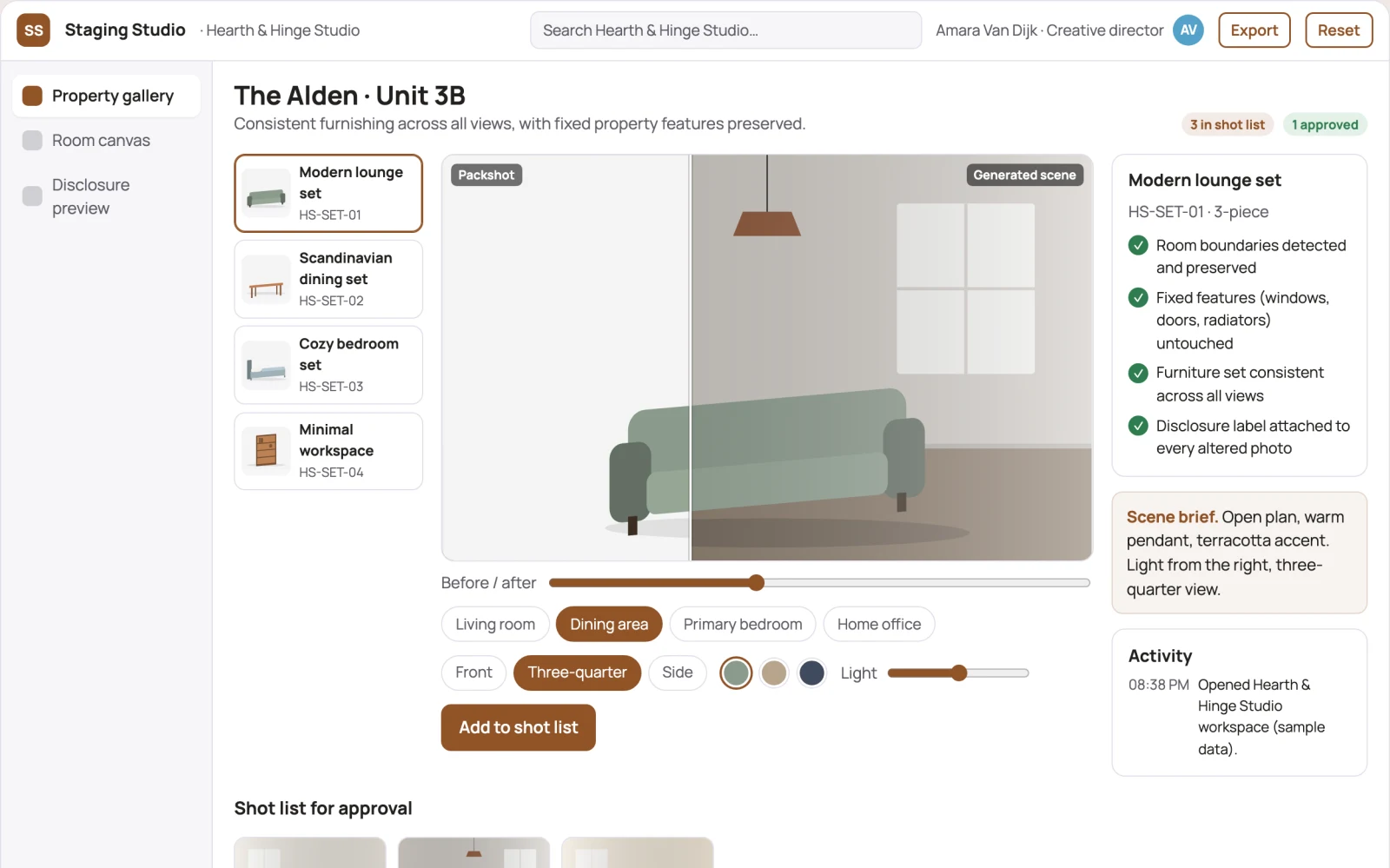Click the Reset button
Screen dimensions: 1390x868
pos(1338,30)
